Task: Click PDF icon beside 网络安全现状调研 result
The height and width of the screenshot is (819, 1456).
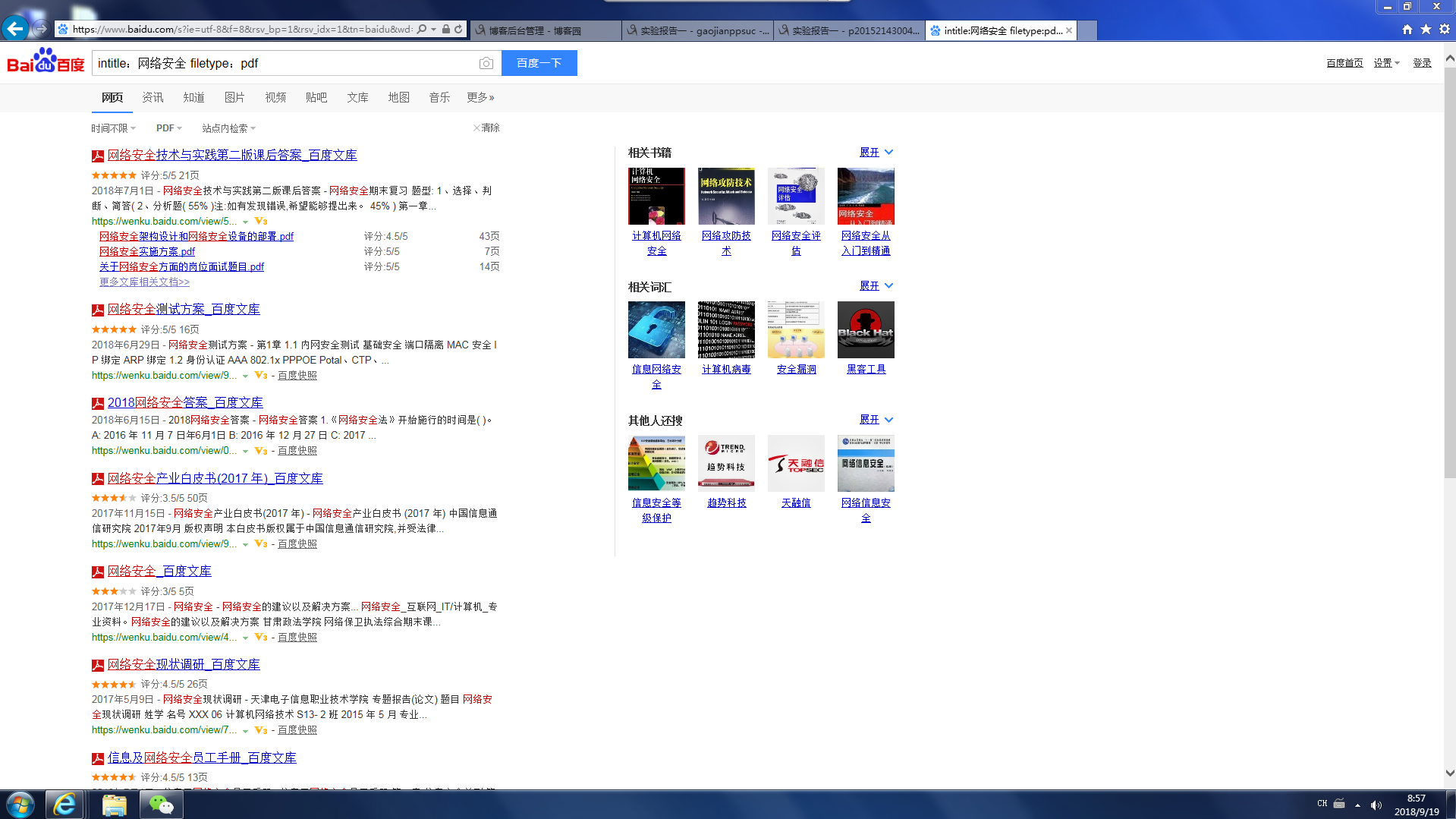Action: coord(98,666)
